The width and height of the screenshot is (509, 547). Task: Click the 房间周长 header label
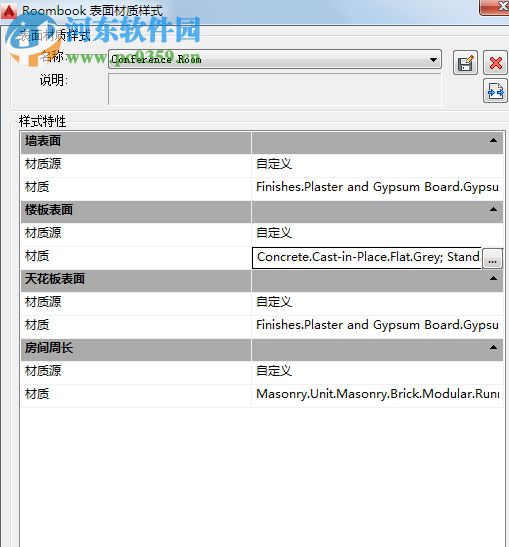pyautogui.click(x=49, y=348)
